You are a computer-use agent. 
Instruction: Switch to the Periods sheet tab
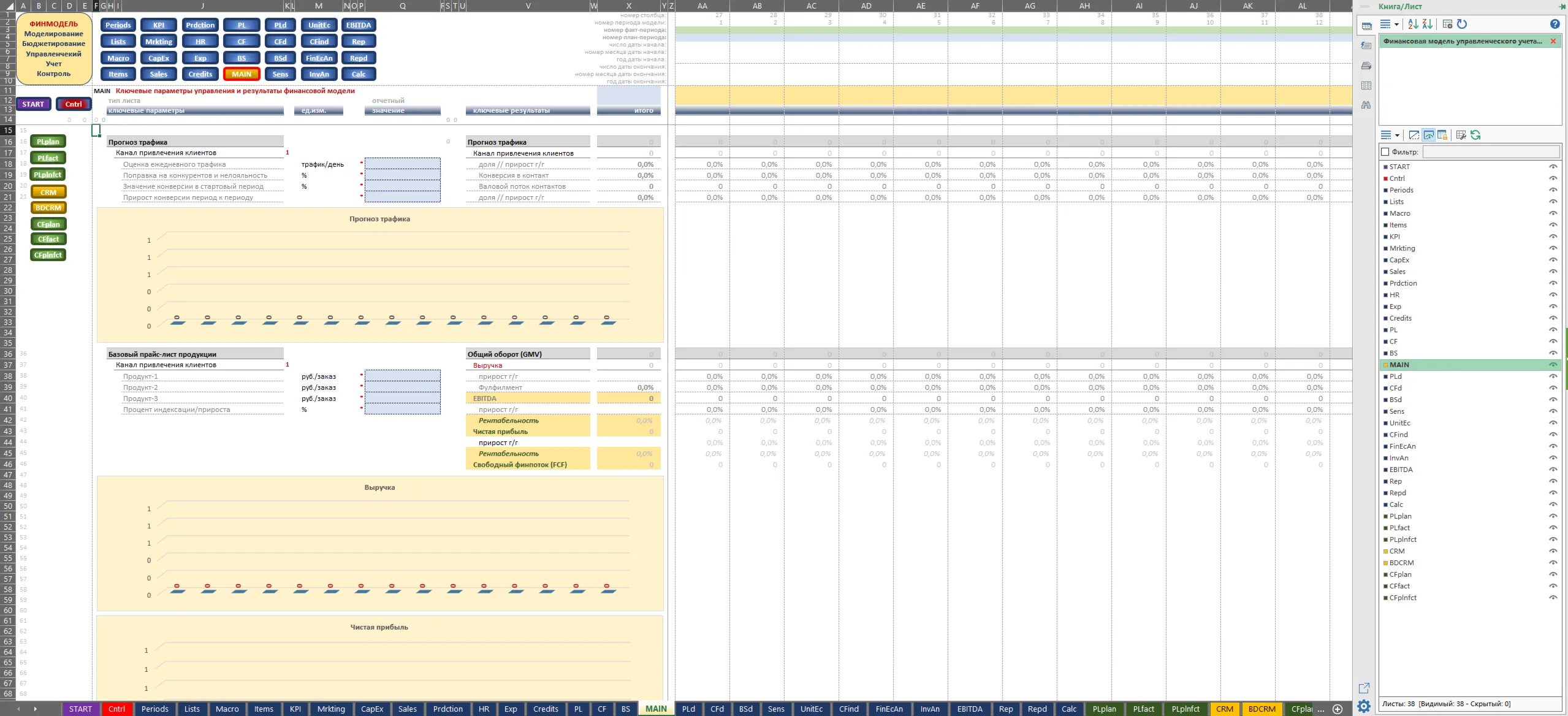pos(154,709)
